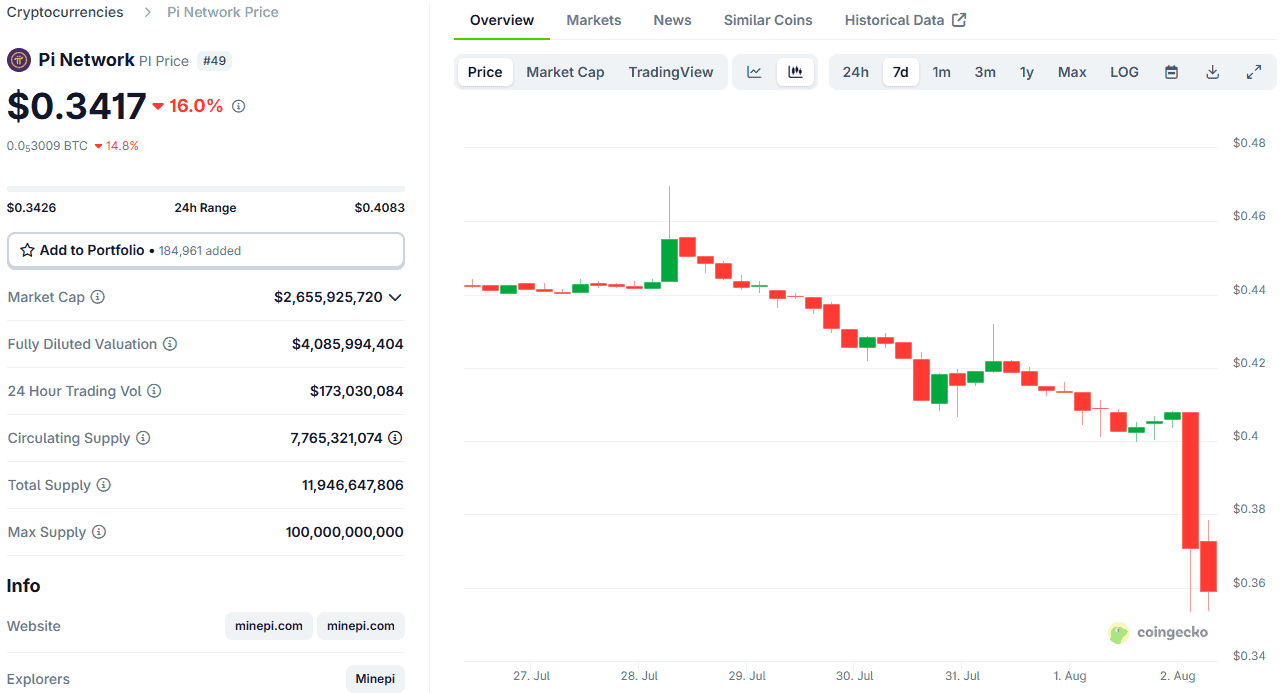
Task: Click the Circulating Supply info icon
Action: click(x=143, y=438)
